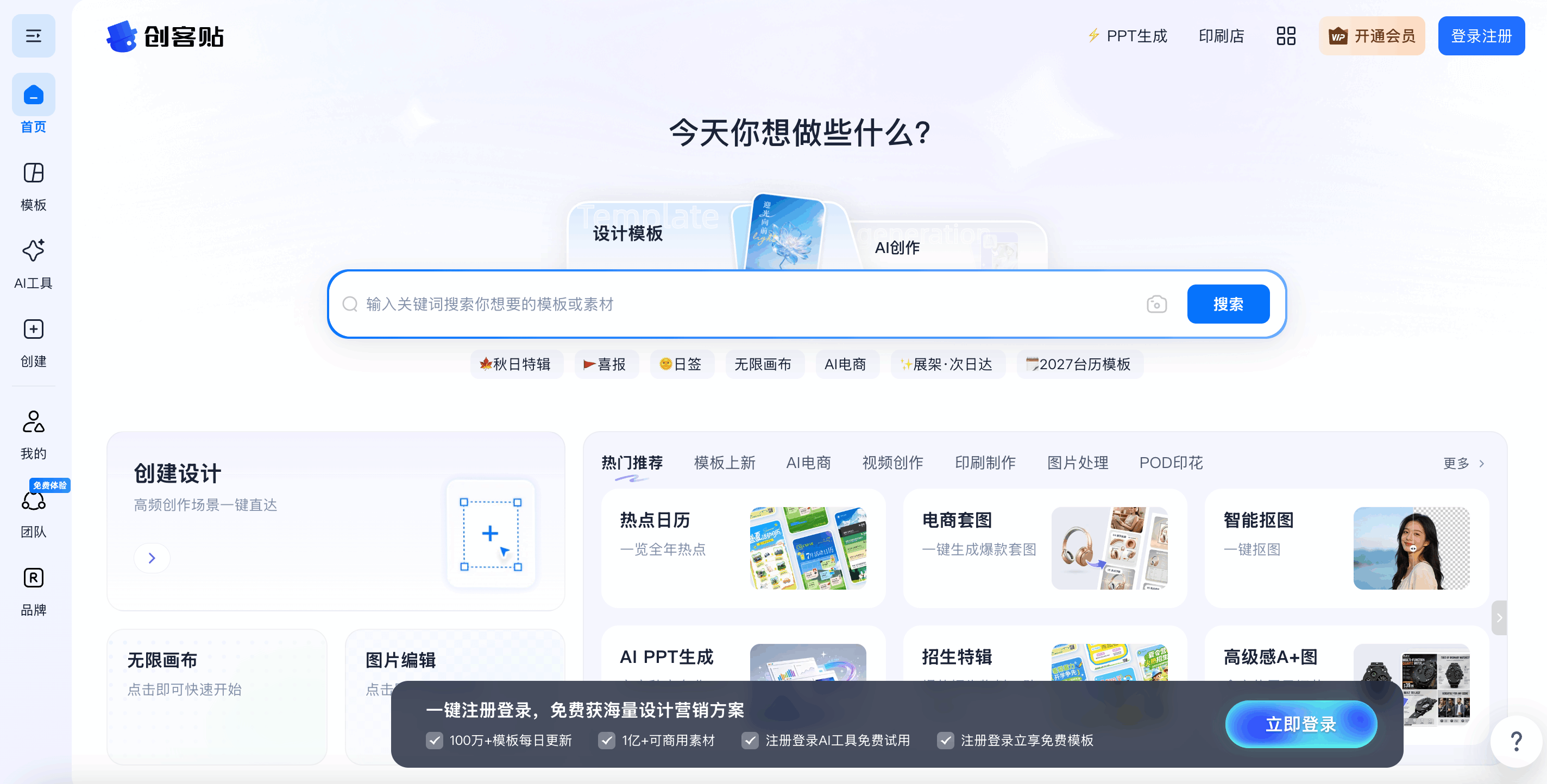The image size is (1547, 784).
Task: Open 智能抠图 card thumbnail
Action: pyautogui.click(x=1411, y=548)
